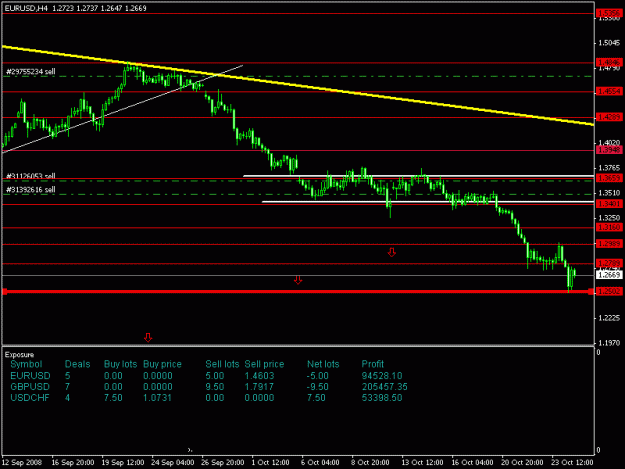
Task: Click the 12 Sep 2008 time axis label
Action: click(22, 463)
